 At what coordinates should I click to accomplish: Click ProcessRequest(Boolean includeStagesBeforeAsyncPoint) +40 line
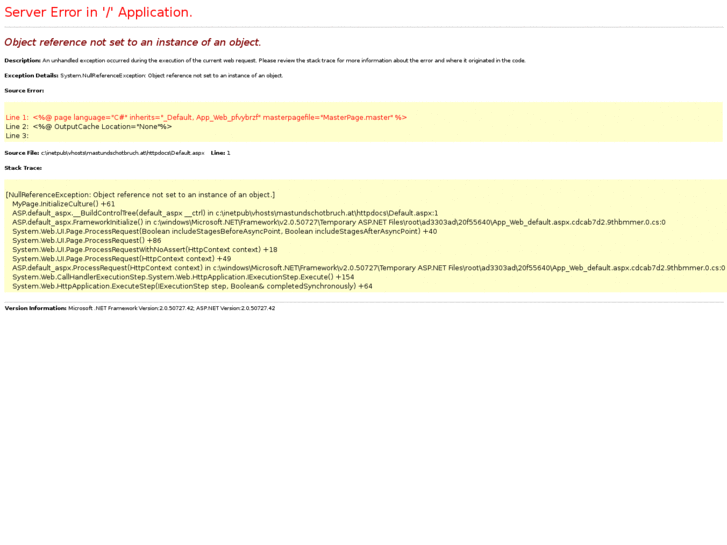pyautogui.click(x=224, y=231)
